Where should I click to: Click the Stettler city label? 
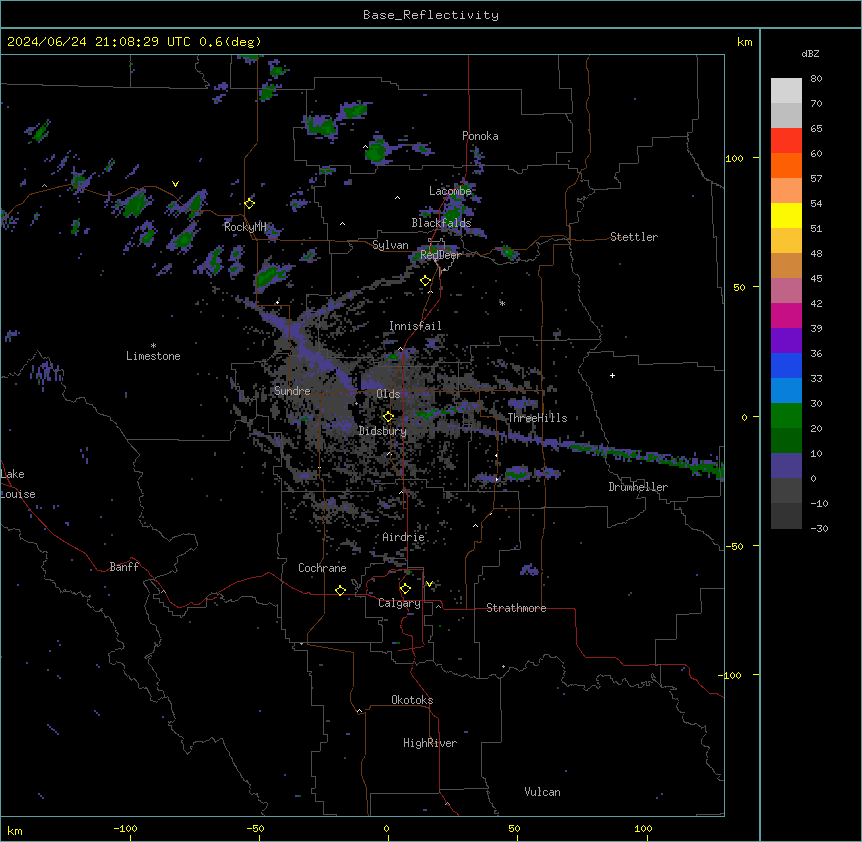pyautogui.click(x=633, y=237)
